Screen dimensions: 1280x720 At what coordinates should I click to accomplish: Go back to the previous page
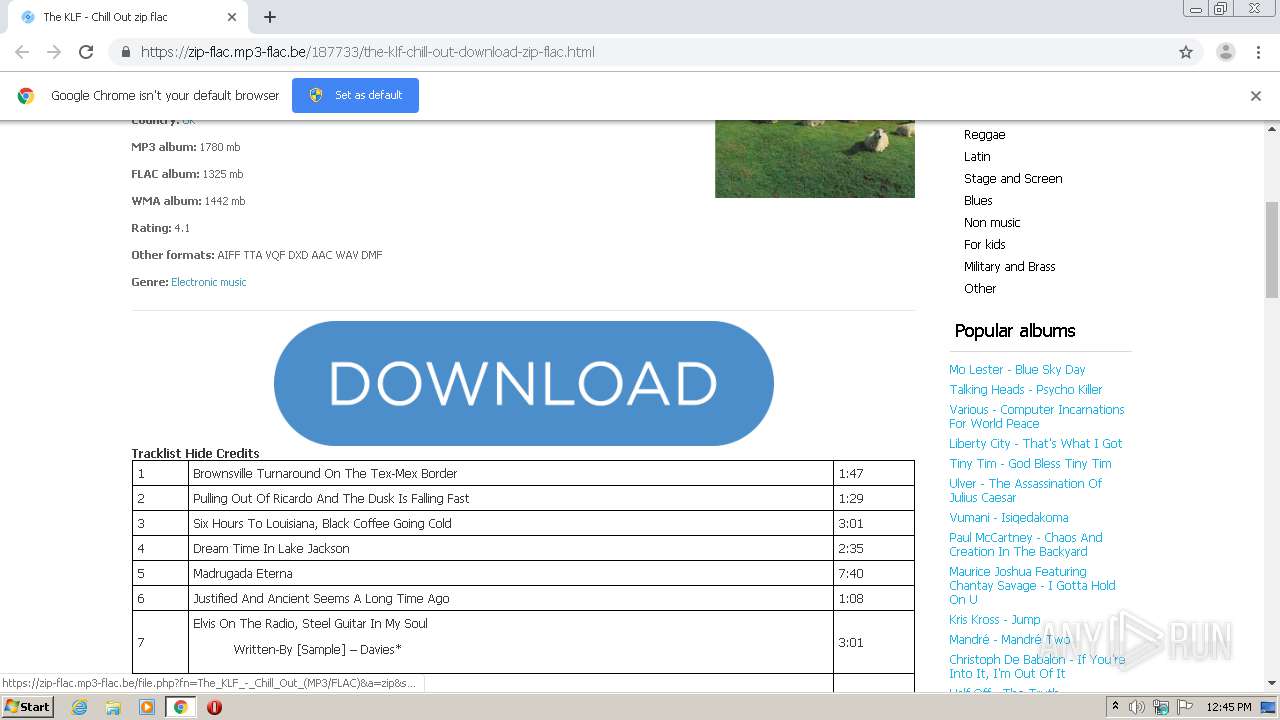click(22, 52)
